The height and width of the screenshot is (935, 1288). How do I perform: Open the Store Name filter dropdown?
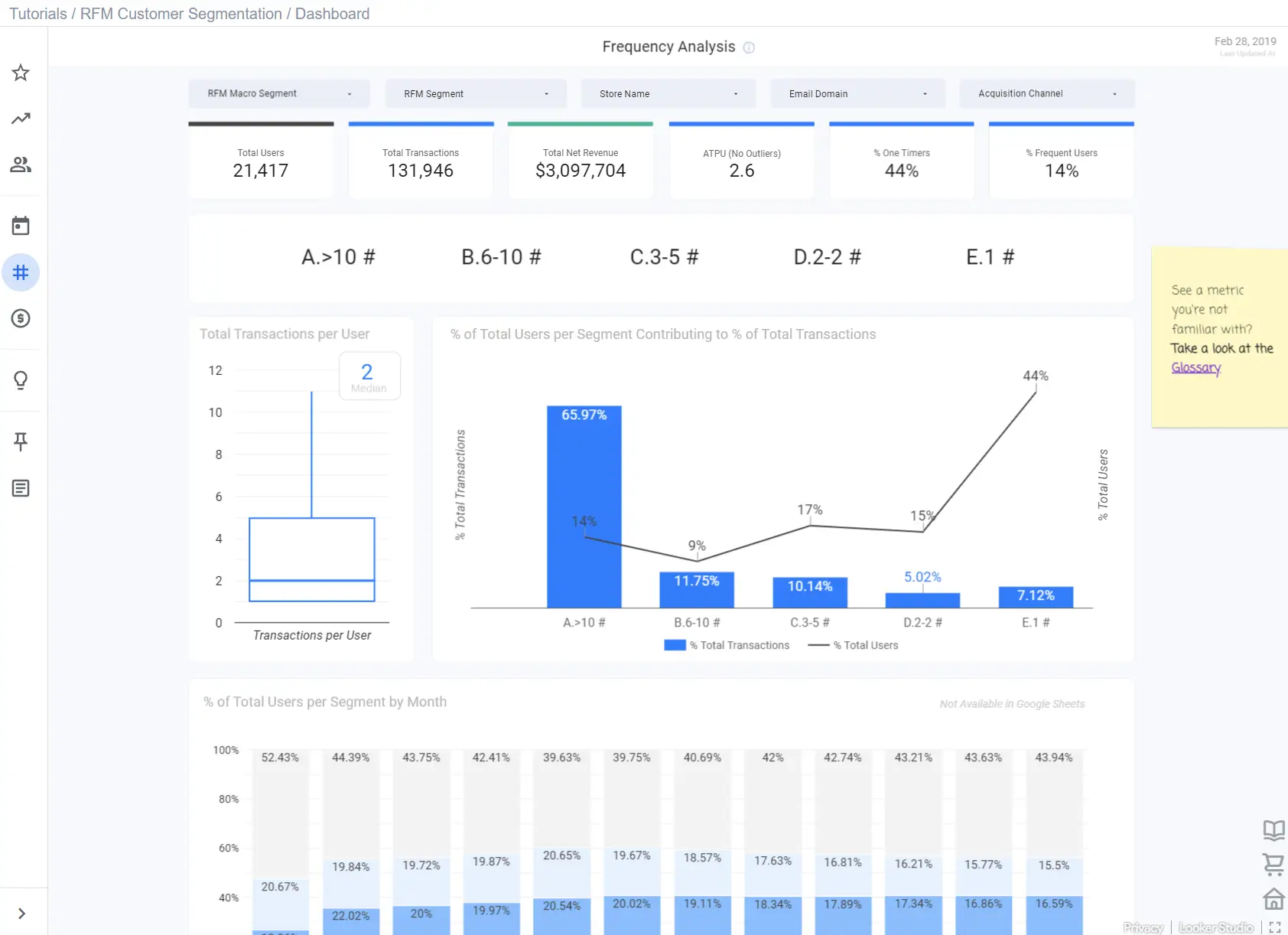(668, 93)
